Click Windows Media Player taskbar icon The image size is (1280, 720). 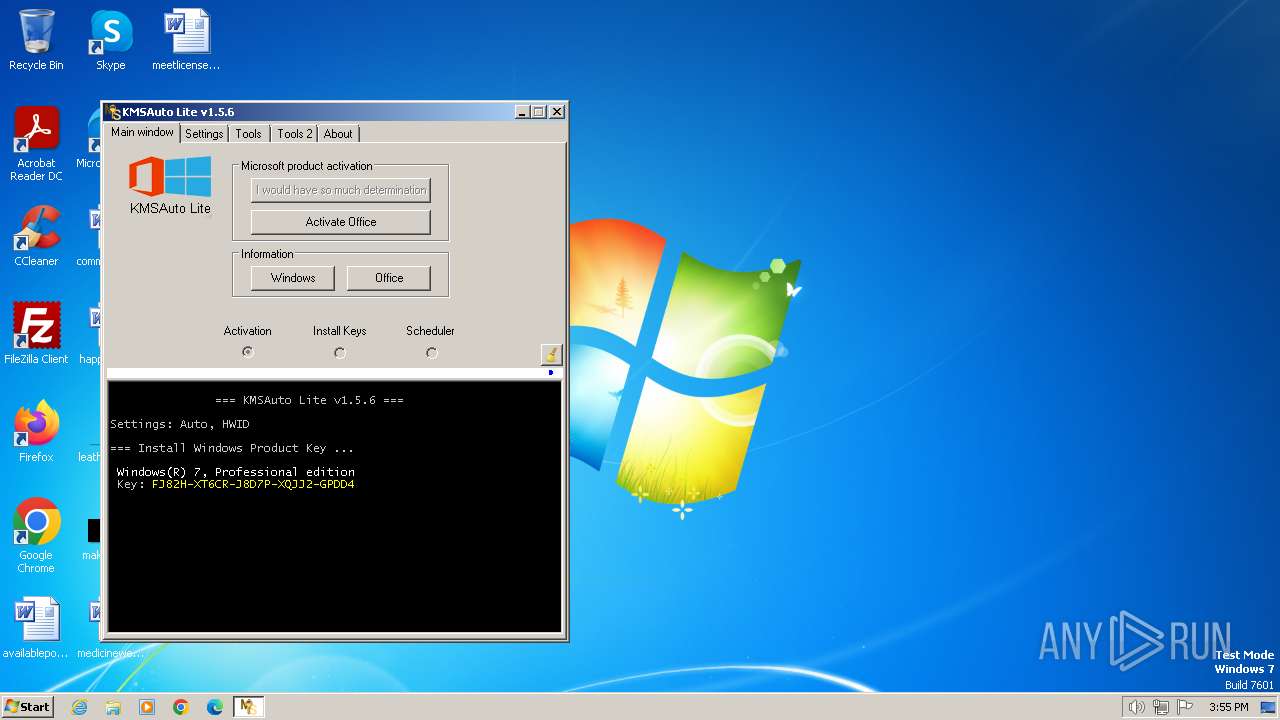point(147,707)
